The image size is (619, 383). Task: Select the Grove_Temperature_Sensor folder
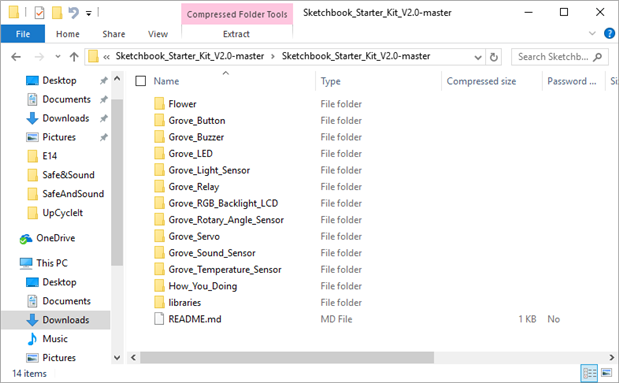pos(218,270)
